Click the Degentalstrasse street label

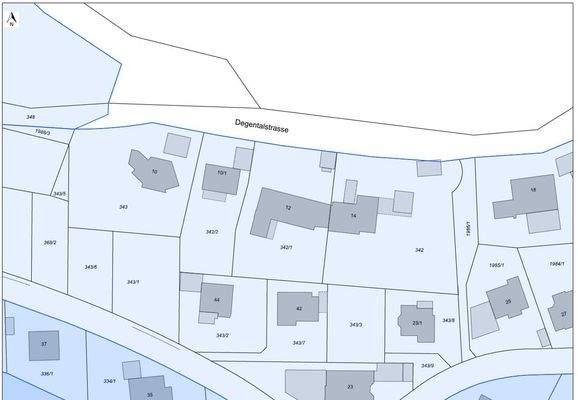pos(262,126)
